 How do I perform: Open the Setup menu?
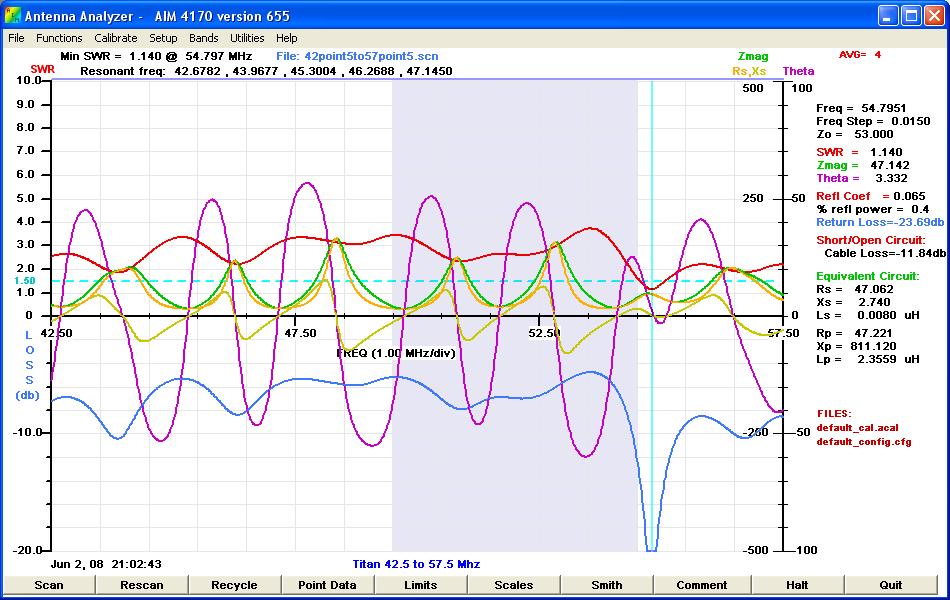[163, 38]
